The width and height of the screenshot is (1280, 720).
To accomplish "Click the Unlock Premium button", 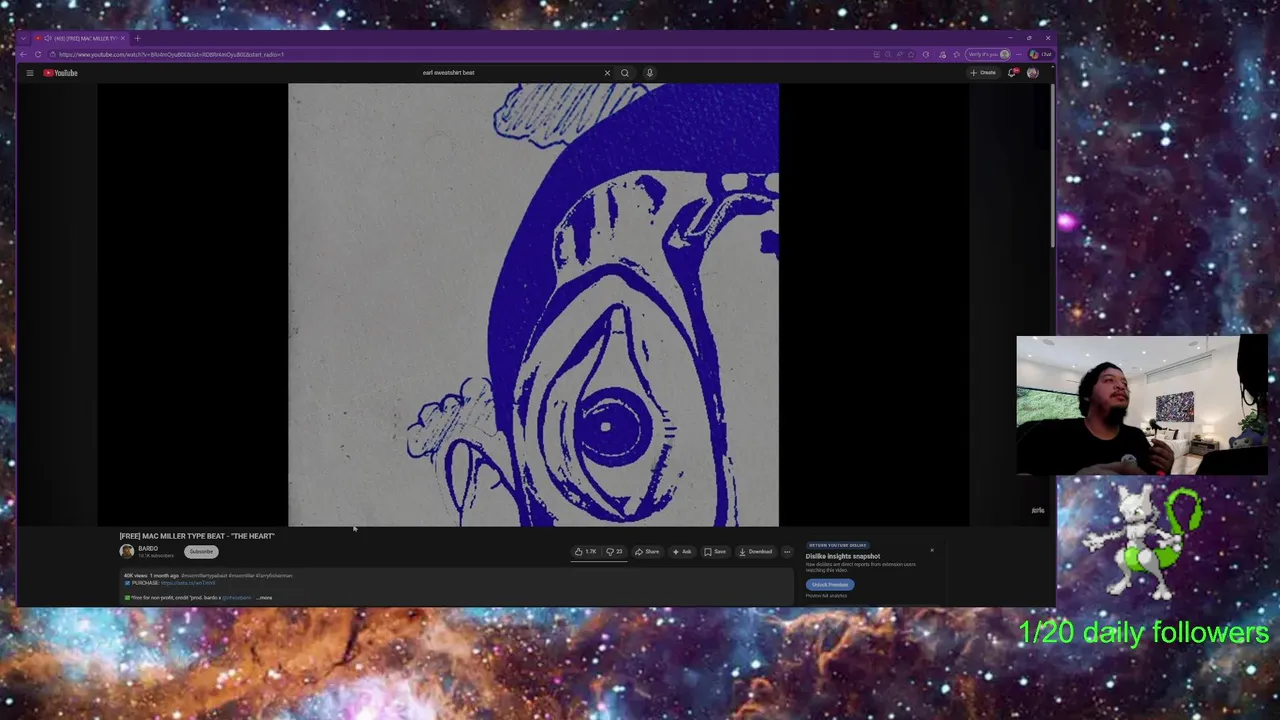I will (830, 585).
